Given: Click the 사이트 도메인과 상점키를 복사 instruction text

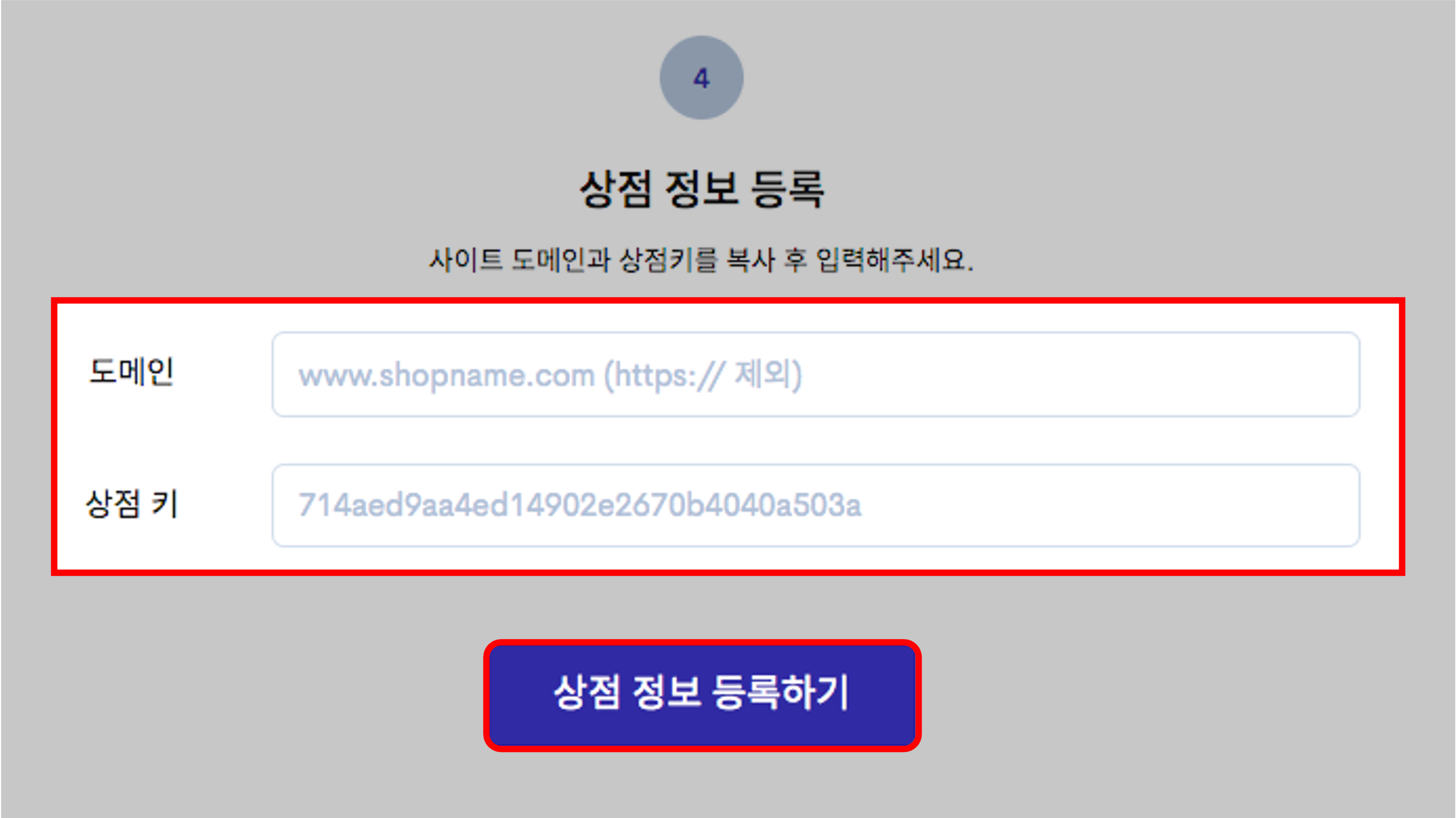Looking at the screenshot, I should point(601,260).
